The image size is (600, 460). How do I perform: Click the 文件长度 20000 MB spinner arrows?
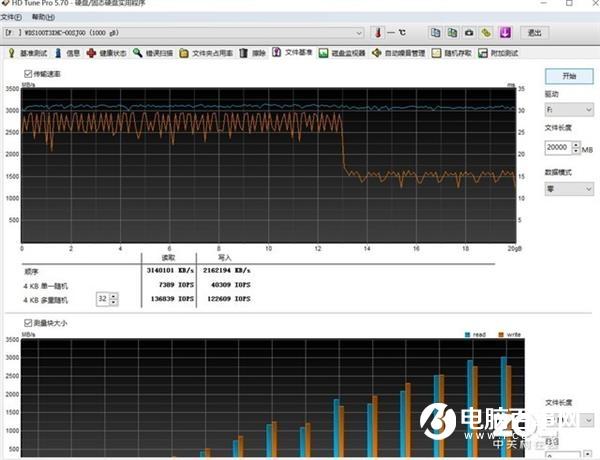point(576,147)
